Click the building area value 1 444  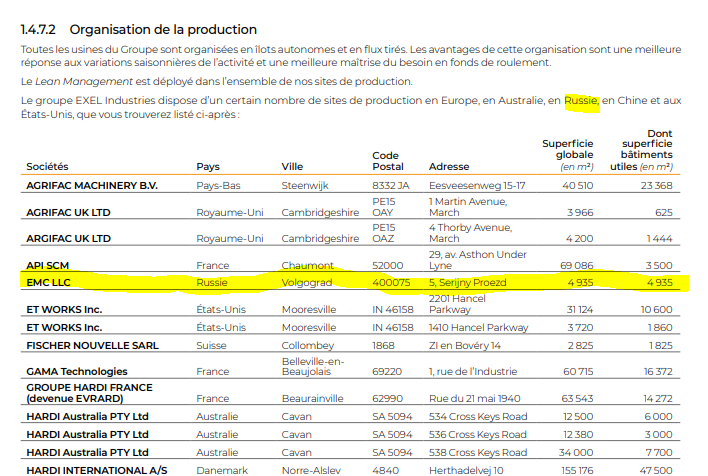click(660, 238)
